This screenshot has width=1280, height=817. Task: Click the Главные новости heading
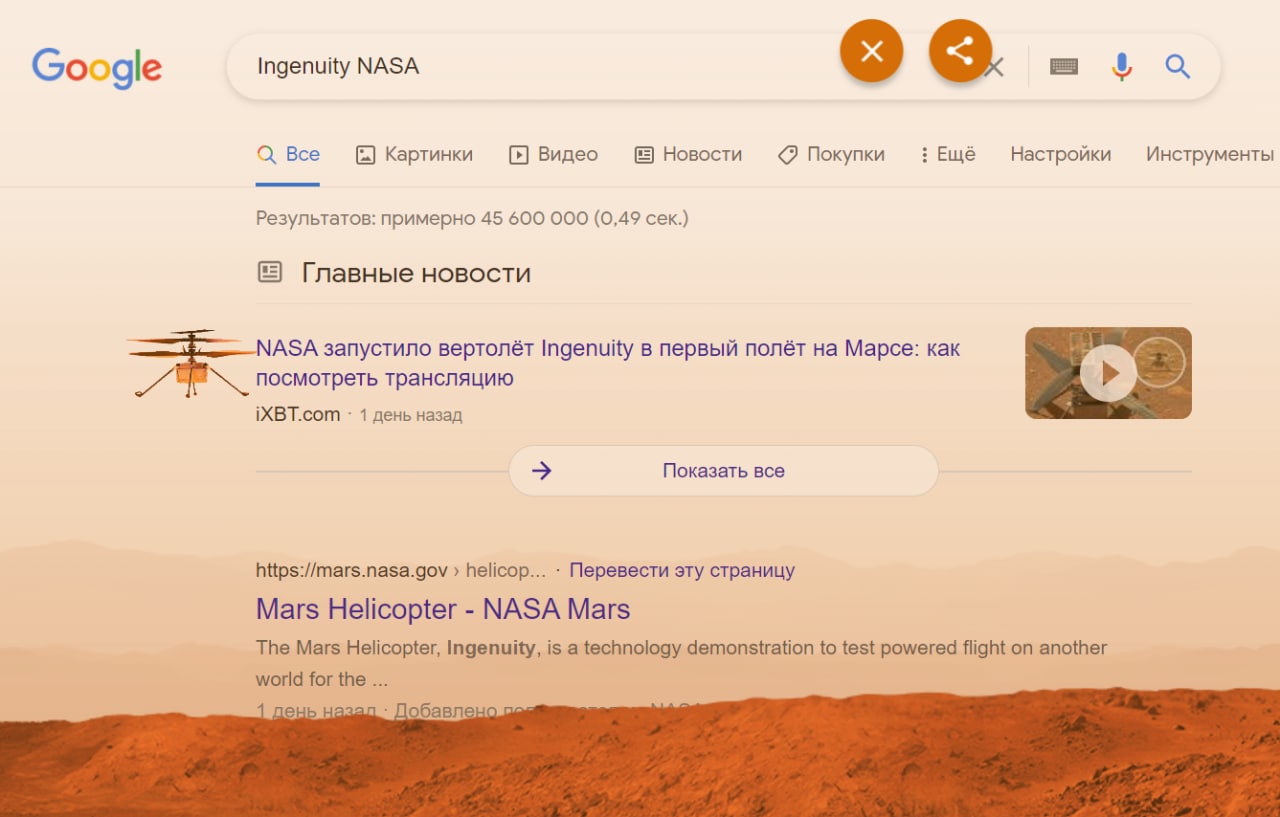tap(416, 273)
